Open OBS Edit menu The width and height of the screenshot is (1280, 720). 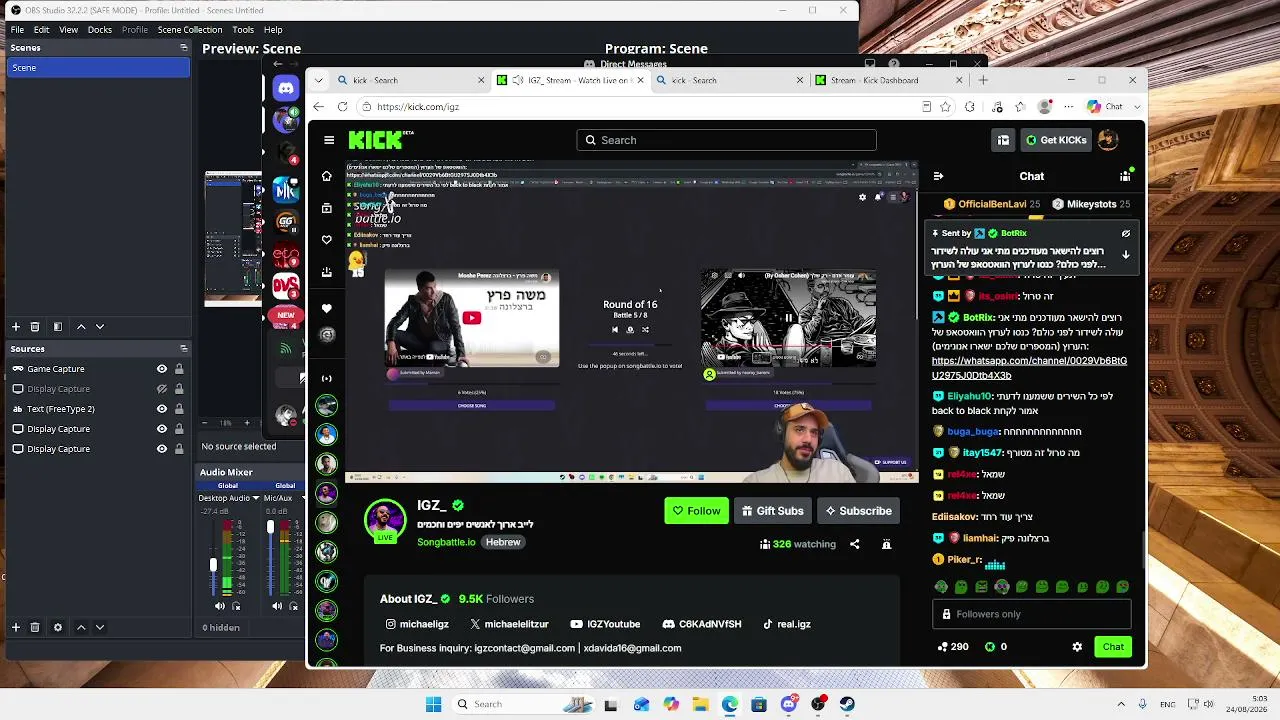pos(41,30)
